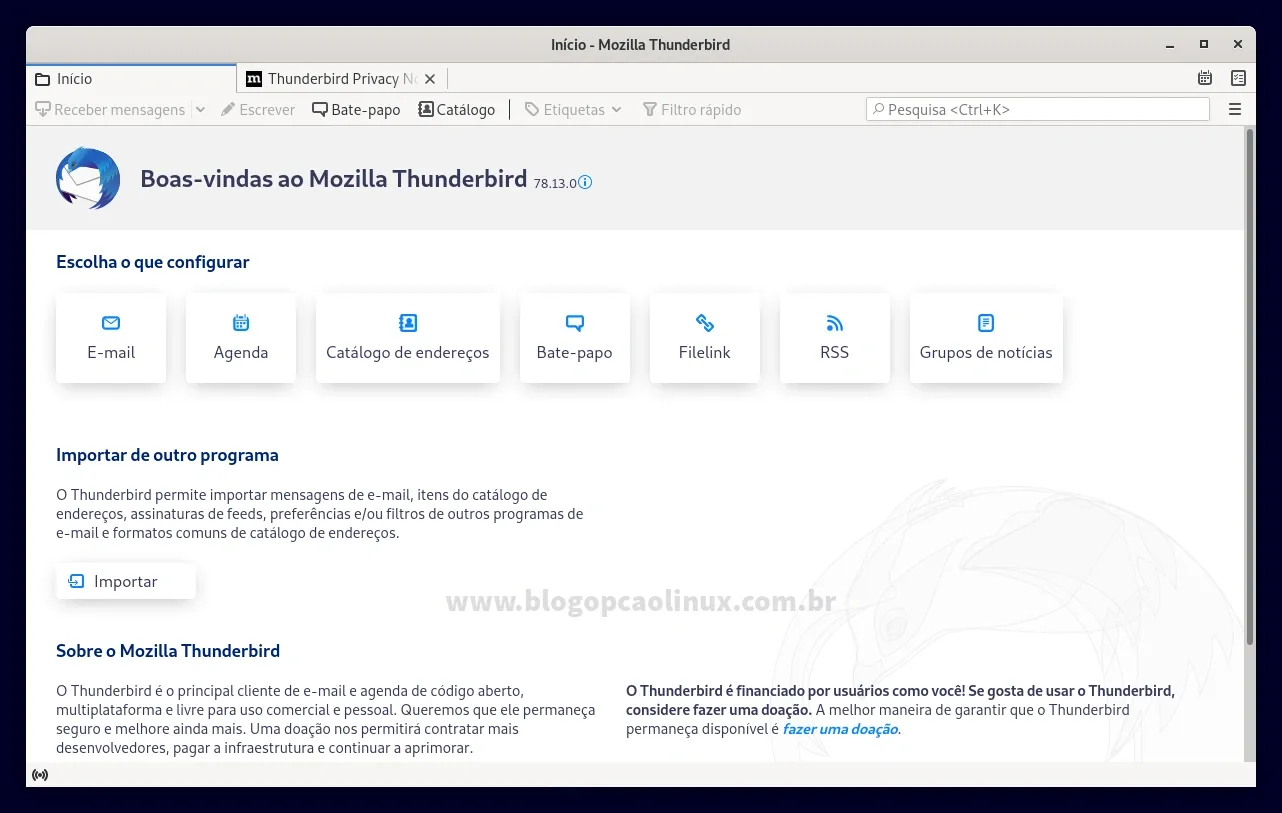Open the Grupos de notícias setup card
Viewport: 1282px width, 813px height.
tap(986, 338)
